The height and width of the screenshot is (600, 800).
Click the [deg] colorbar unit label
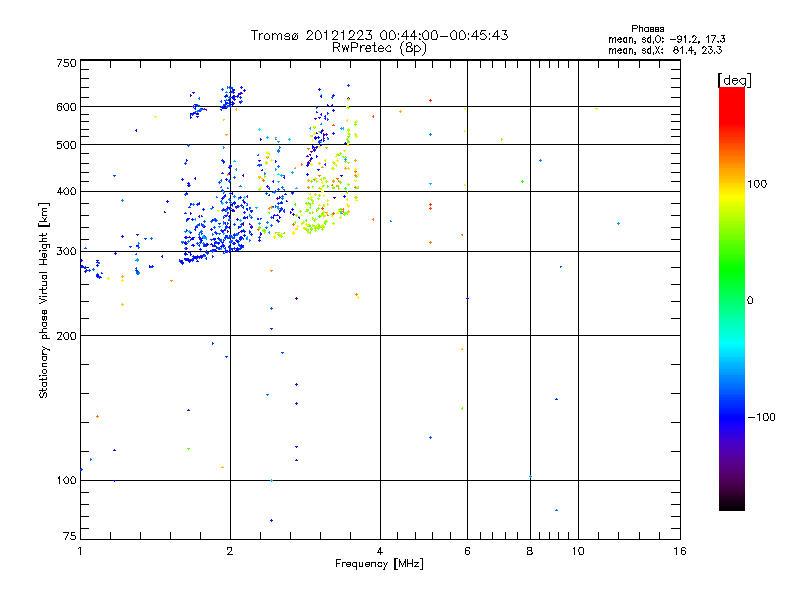[x=735, y=79]
